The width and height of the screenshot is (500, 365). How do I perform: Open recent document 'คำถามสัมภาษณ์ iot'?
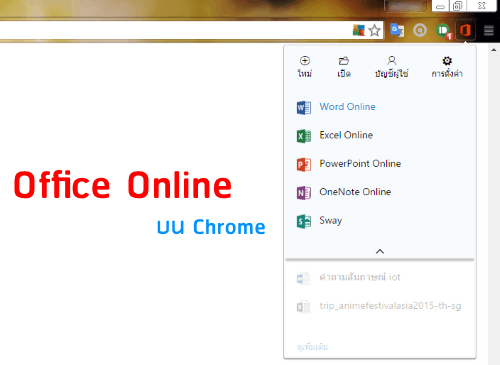[x=360, y=277]
